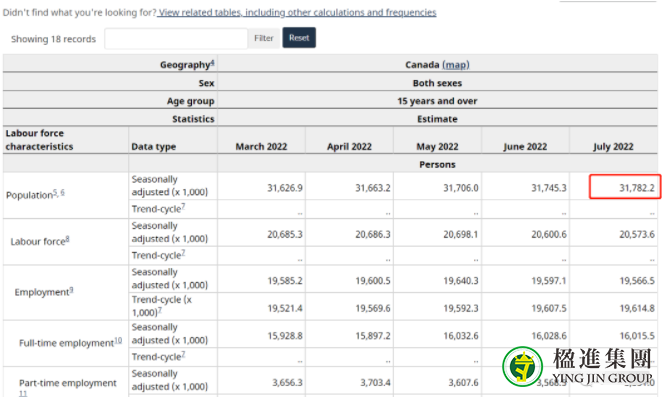Viewport: 662px width, 397px height.
Task: Select Population value 31,663.2
Action: (373, 188)
